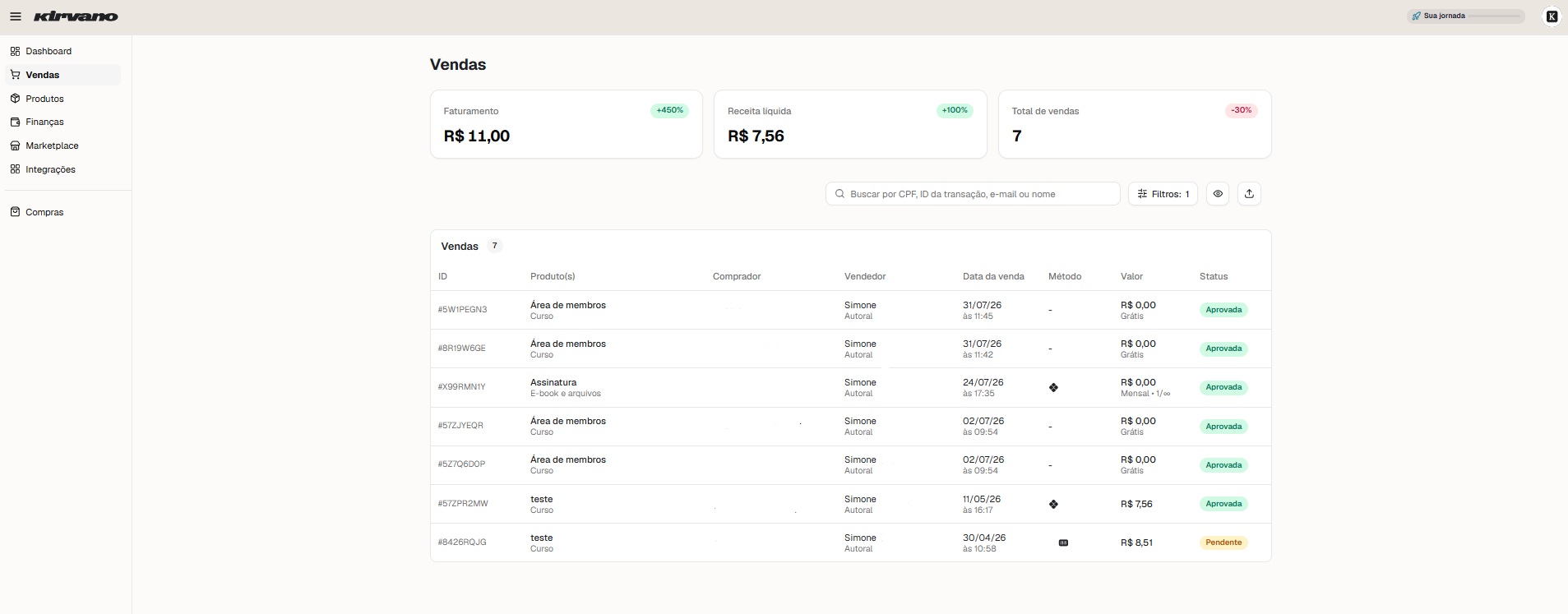
Task: Toggle the eye visibility button
Action: 1218,194
